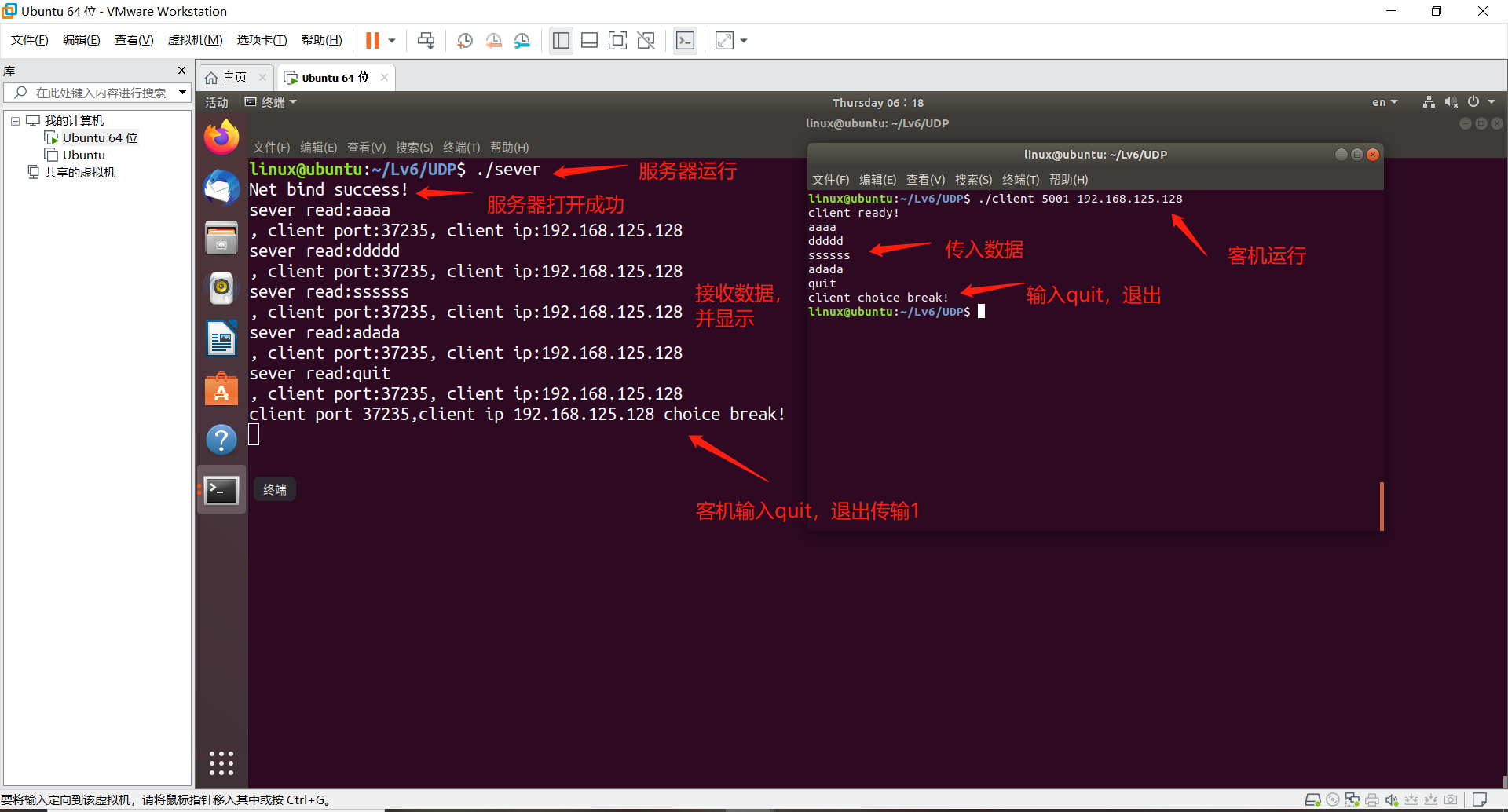This screenshot has height=812, width=1508.
Task: Toggle the thumbnail bar view in VMware
Action: click(589, 40)
